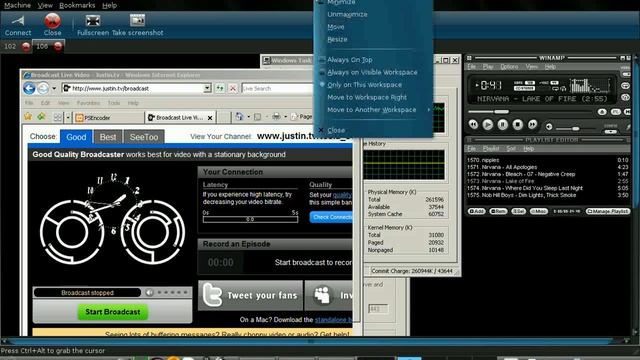Close the Broadcast Live Video tab
The image size is (640, 360).
tap(210, 118)
